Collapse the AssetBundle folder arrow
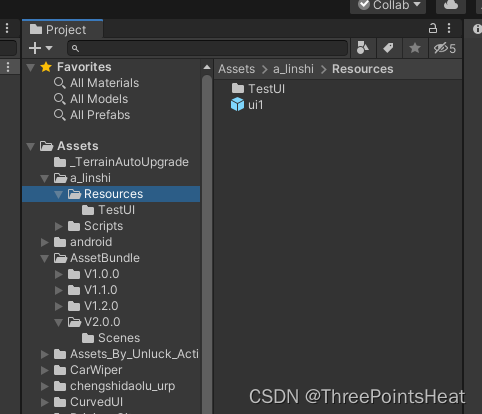This screenshot has width=482, height=414. point(45,258)
